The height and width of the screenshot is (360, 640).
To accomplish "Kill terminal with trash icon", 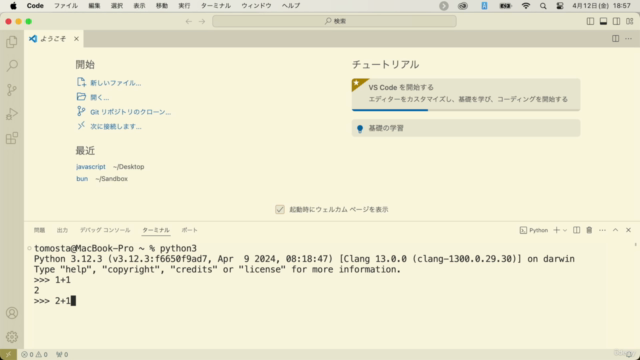I will (x=589, y=230).
